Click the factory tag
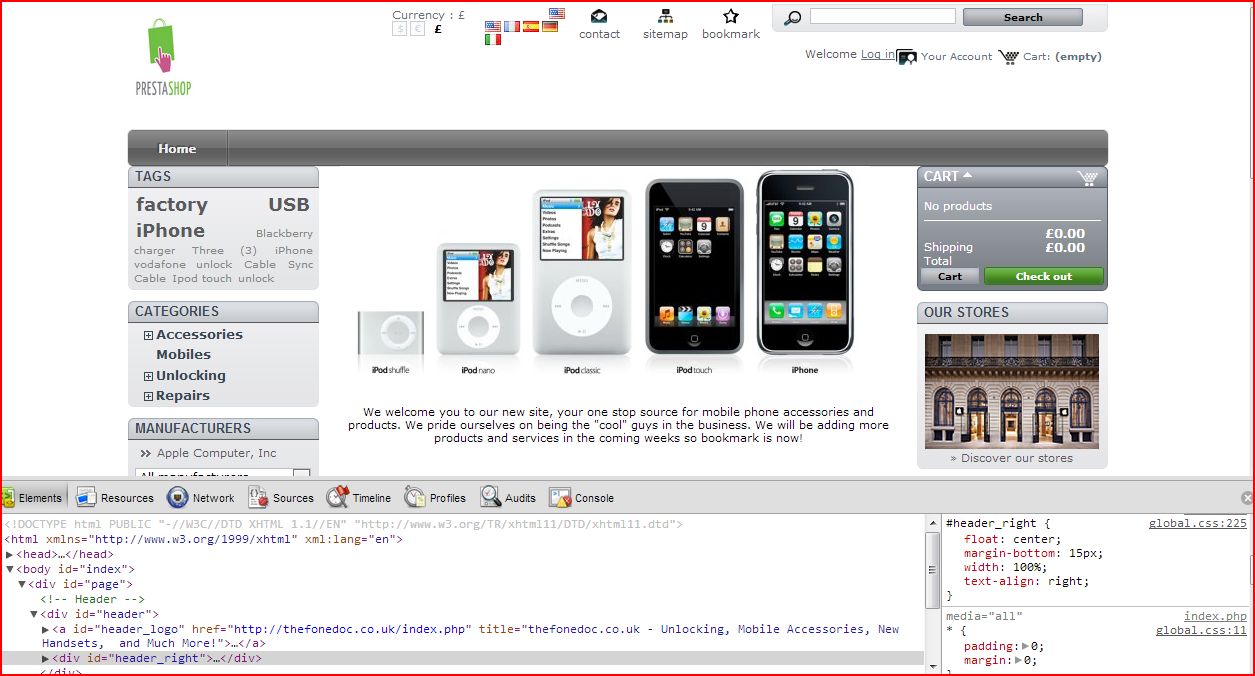This screenshot has height=676, width=1255. pyautogui.click(x=172, y=205)
